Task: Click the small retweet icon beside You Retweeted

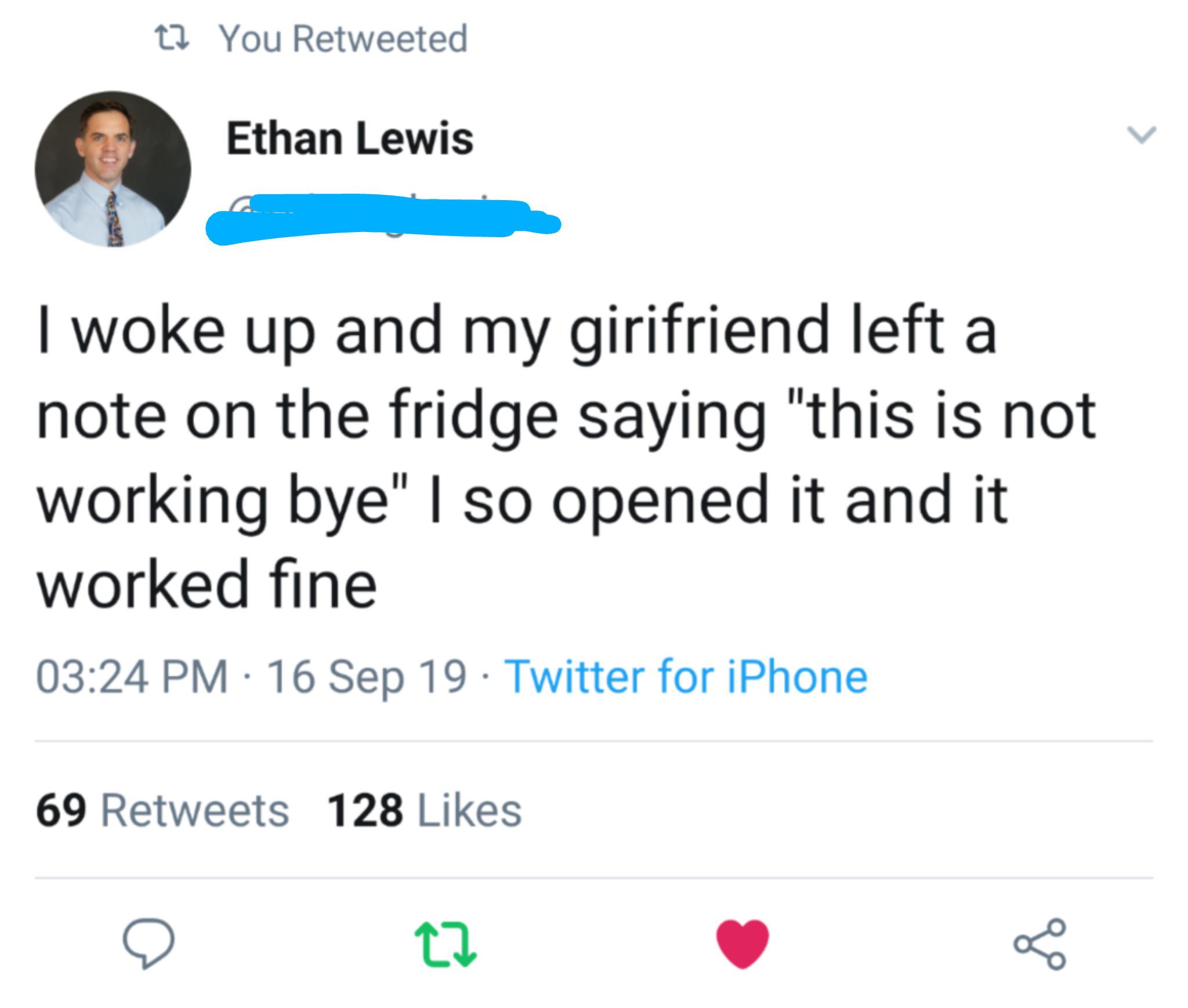Action: (x=173, y=39)
